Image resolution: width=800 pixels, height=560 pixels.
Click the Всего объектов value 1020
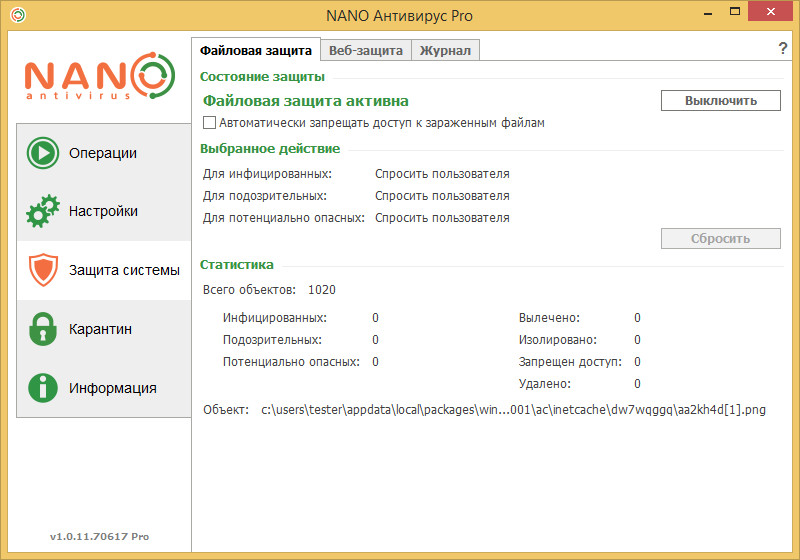pyautogui.click(x=321, y=290)
